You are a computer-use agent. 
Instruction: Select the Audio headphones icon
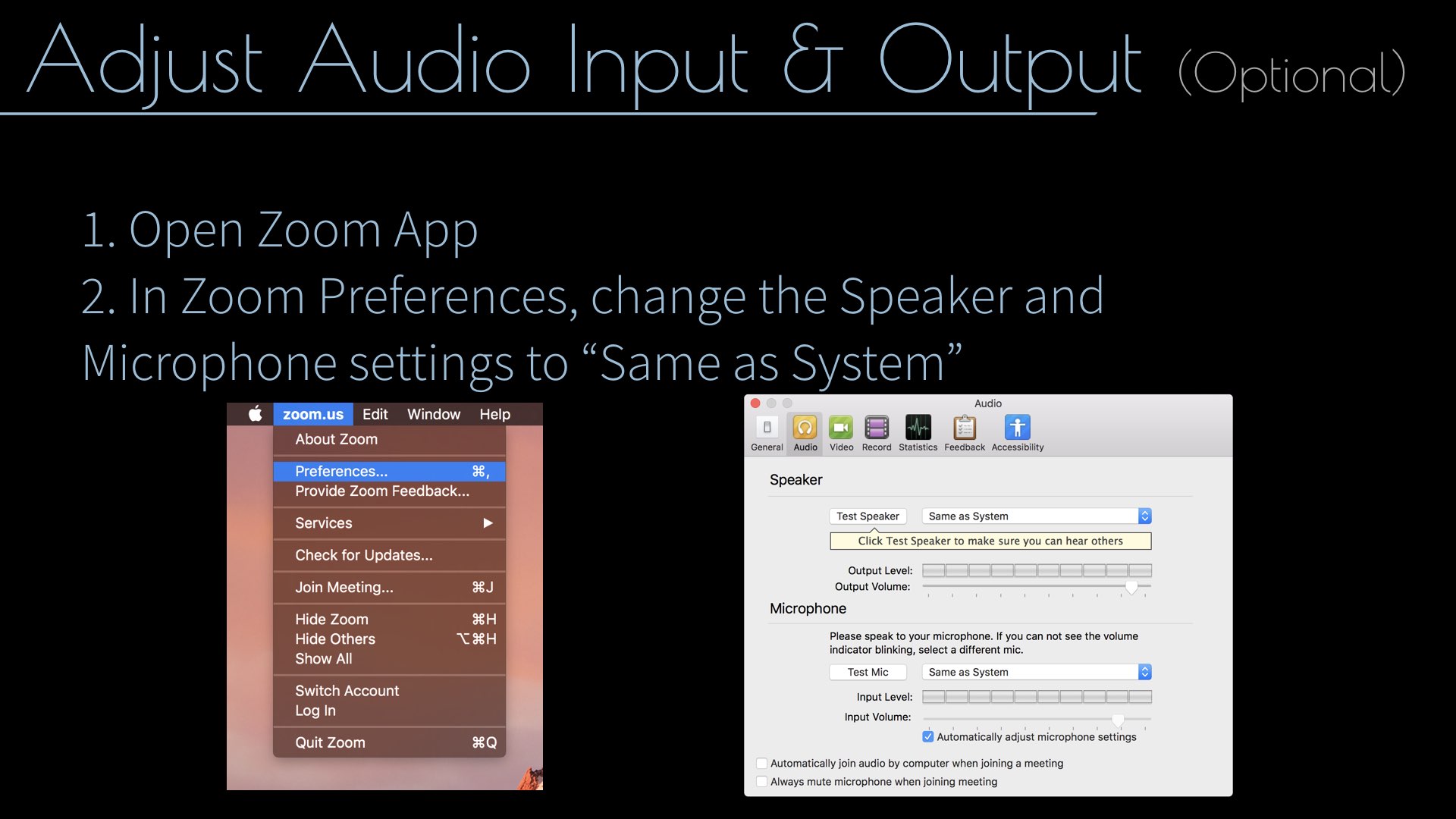(805, 428)
